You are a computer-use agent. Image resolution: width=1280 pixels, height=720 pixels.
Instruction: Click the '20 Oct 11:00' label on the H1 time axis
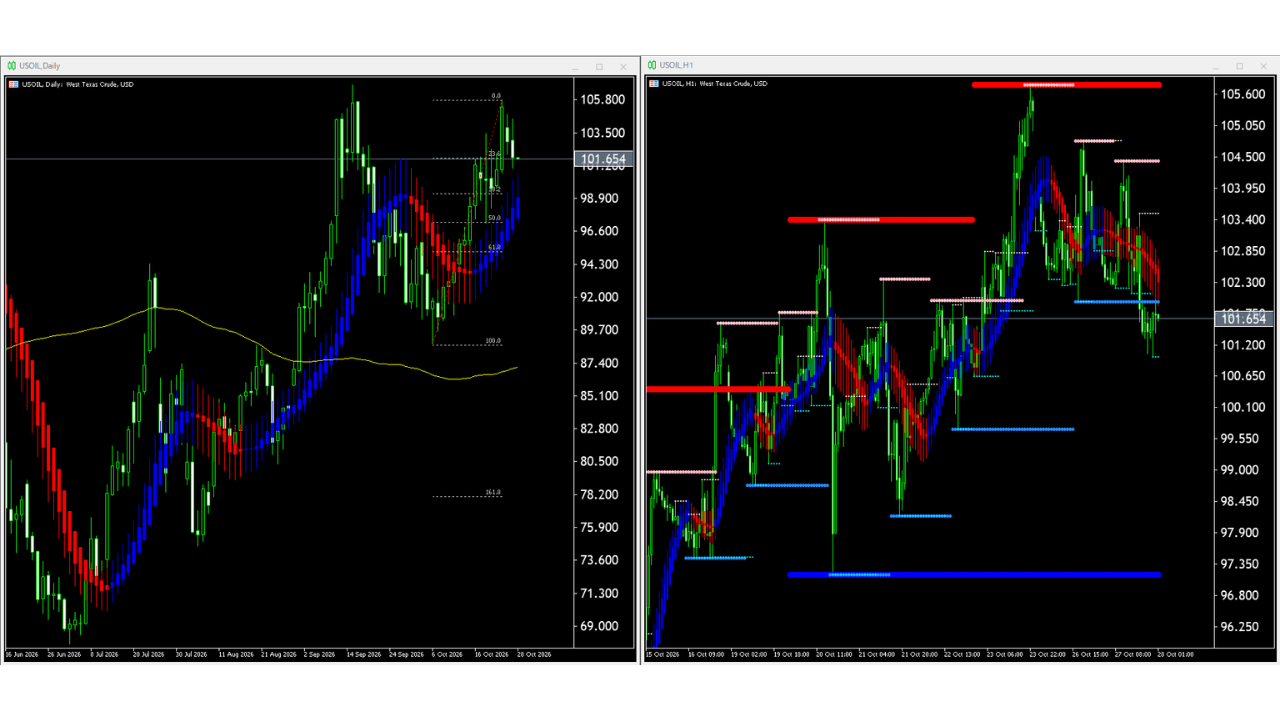click(x=832, y=655)
